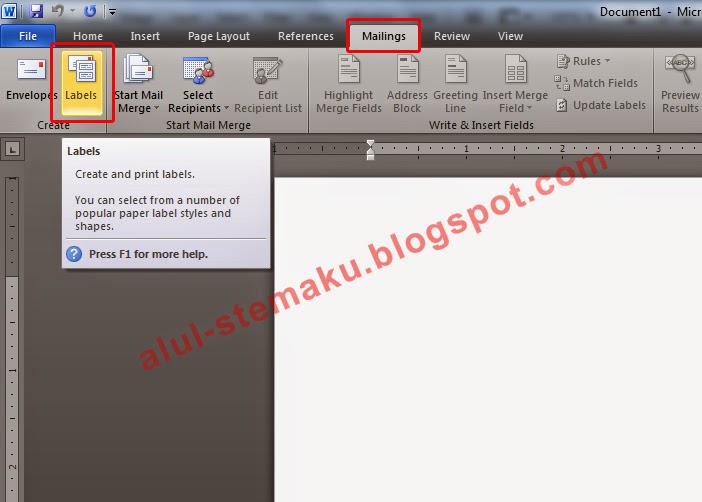Click the horizontal ruler at the 2 mark

pyautogui.click(x=562, y=149)
